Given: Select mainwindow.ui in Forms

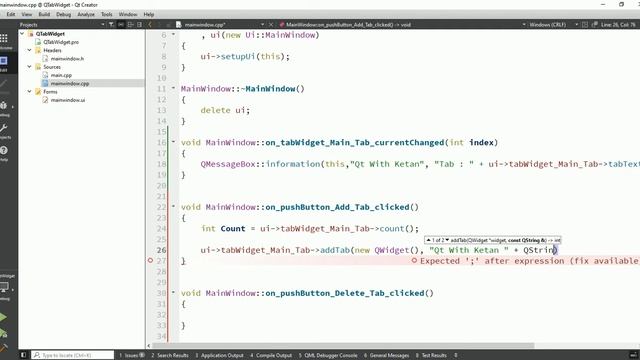Looking at the screenshot, I should [x=68, y=100].
